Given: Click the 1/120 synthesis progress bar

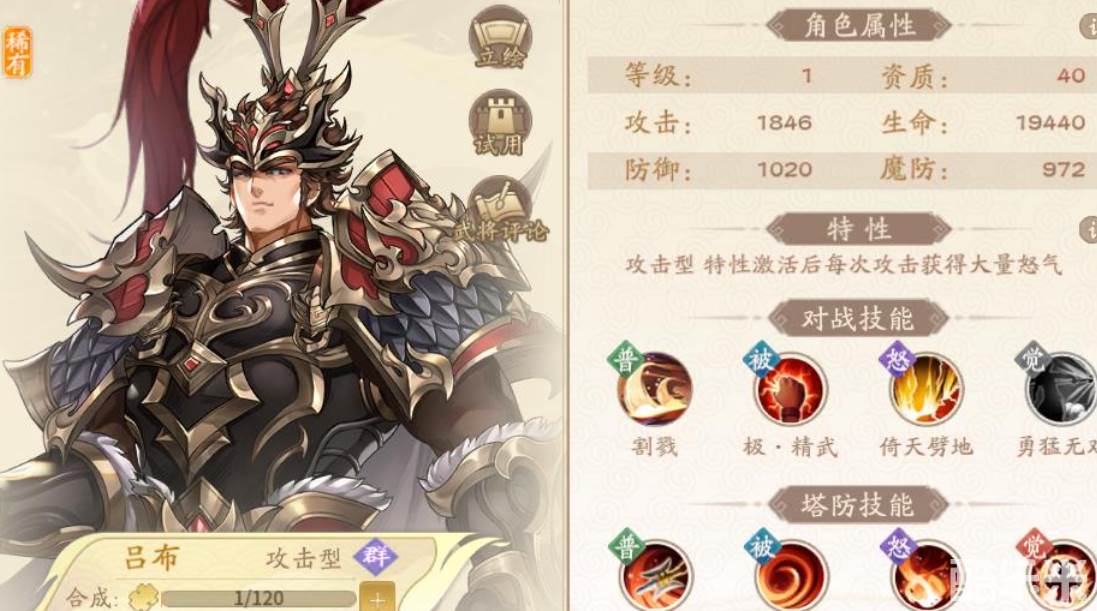Looking at the screenshot, I should pyautogui.click(x=257, y=598).
